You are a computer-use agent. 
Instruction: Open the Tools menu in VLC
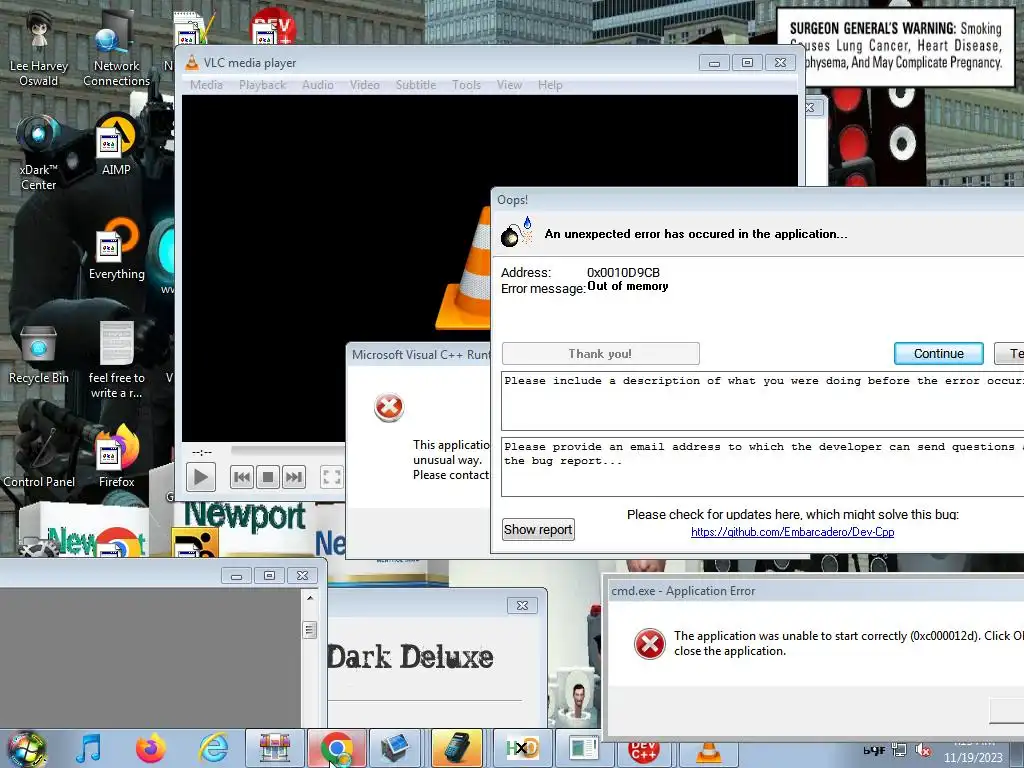tap(466, 85)
